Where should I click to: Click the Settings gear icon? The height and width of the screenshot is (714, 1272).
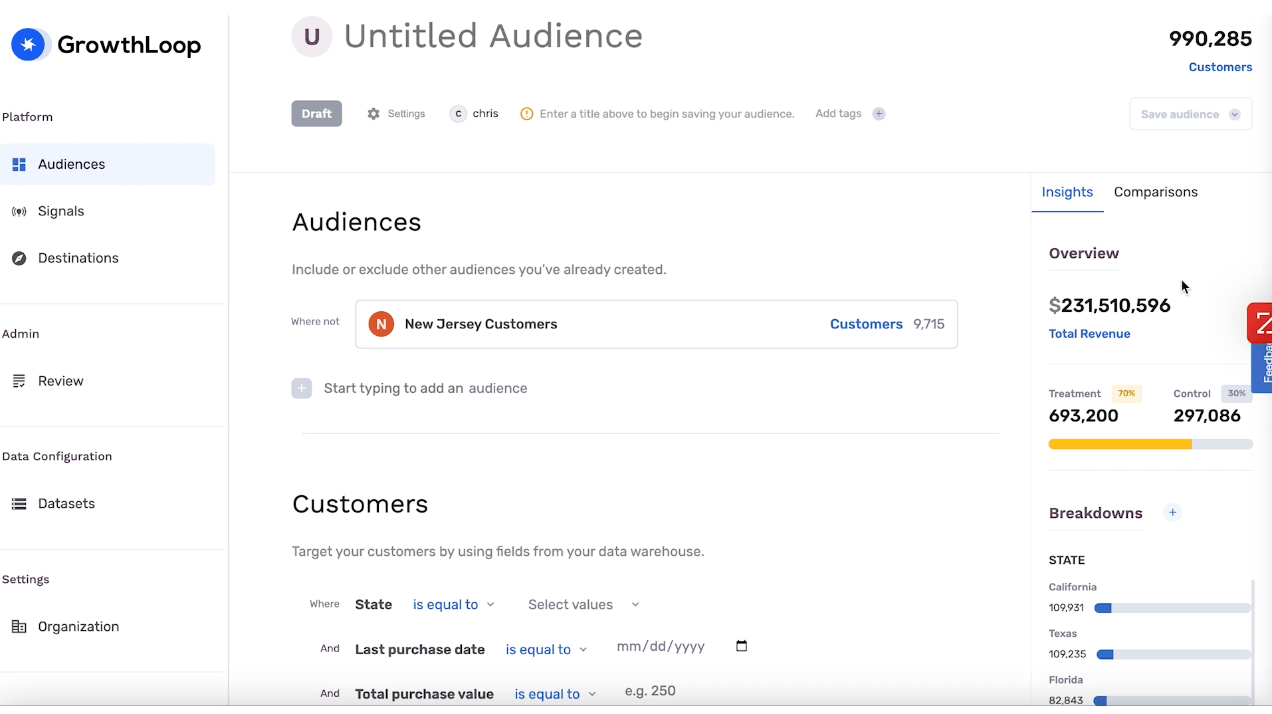374,114
